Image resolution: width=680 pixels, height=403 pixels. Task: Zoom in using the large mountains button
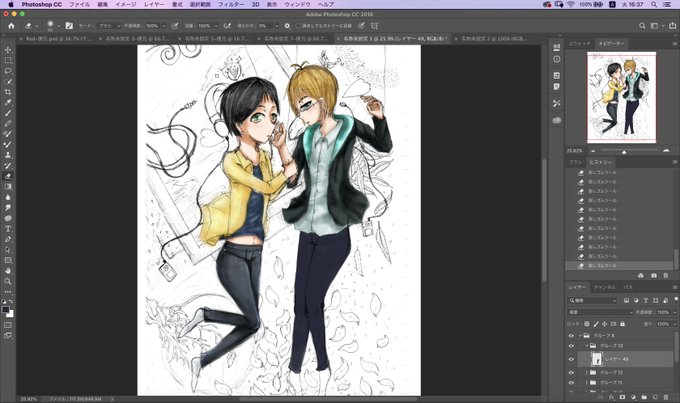(666, 151)
